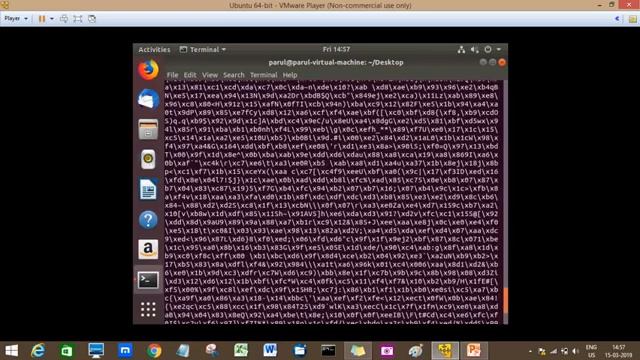This screenshot has width=640, height=360.
Task: Open the Edit menu in Terminal
Action: click(190, 75)
